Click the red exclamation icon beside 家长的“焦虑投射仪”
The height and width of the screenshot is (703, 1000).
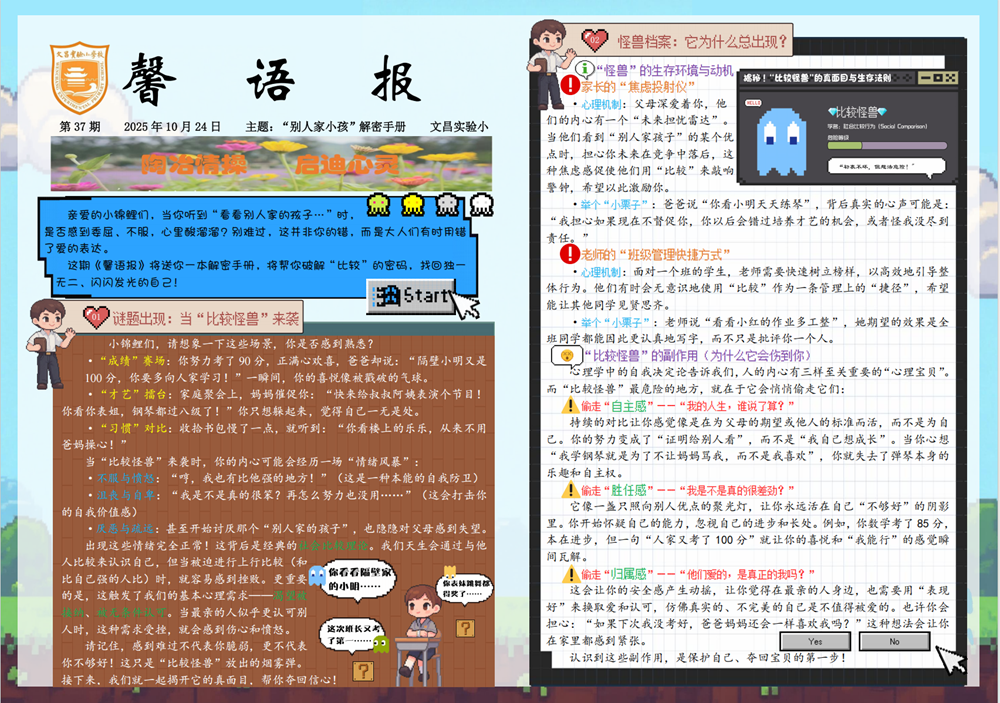click(570, 85)
